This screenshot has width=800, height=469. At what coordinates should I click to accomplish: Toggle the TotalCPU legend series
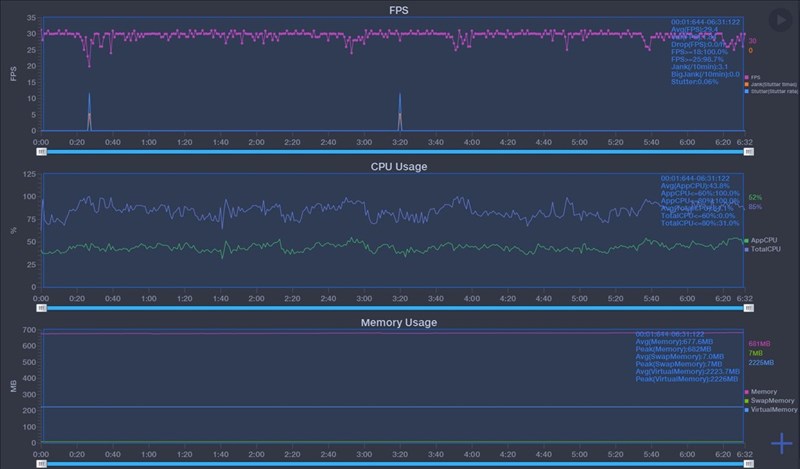click(x=762, y=249)
